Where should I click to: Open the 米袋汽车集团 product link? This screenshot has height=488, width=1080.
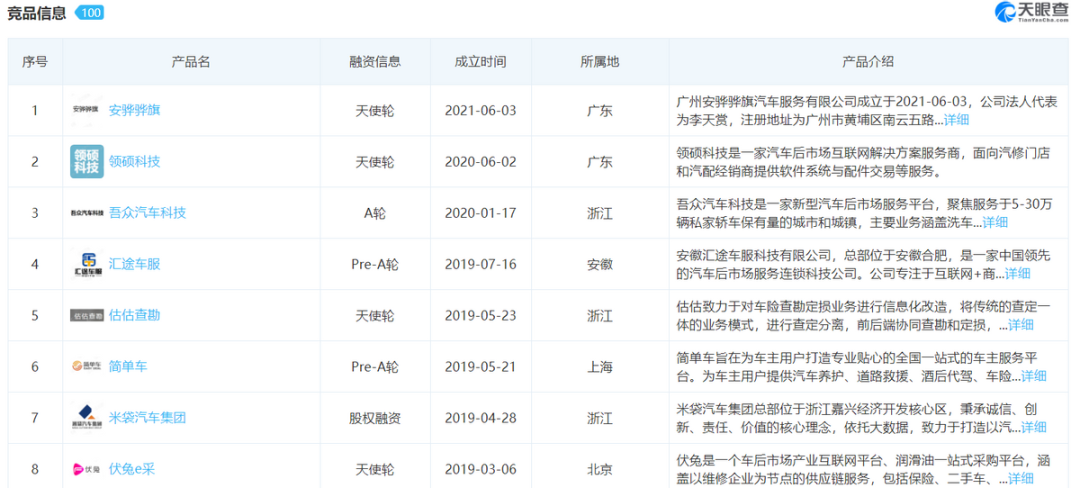[x=147, y=417]
